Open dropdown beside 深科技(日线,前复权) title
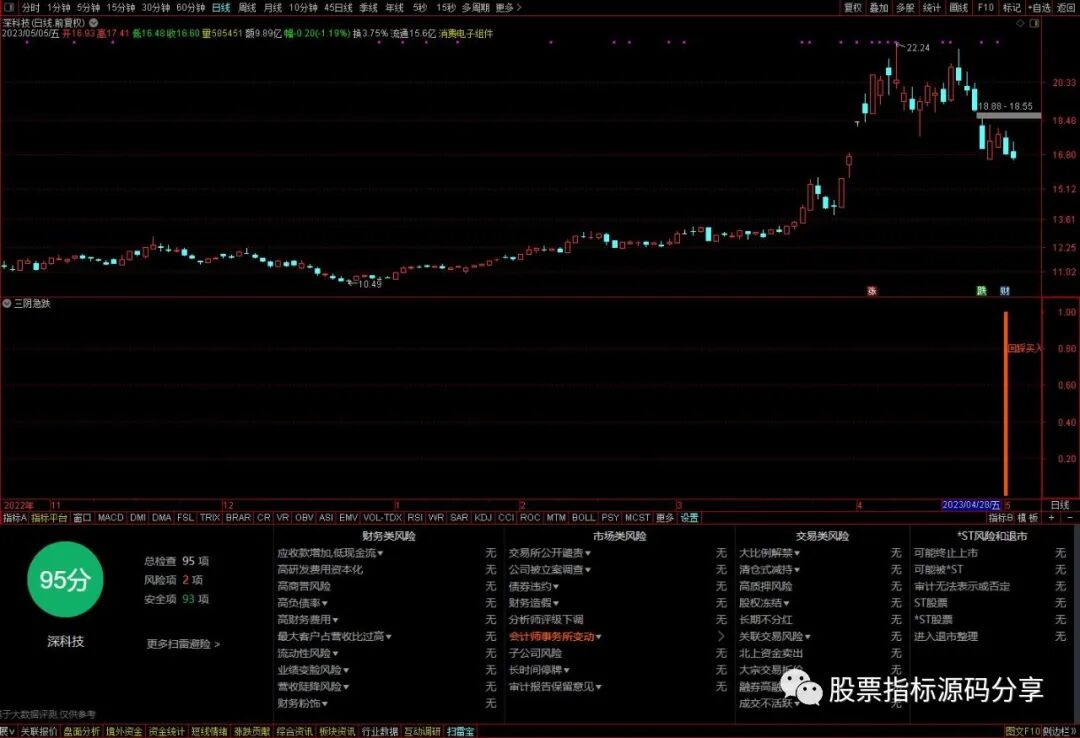Viewport: 1080px width, 738px height. [x=94, y=23]
